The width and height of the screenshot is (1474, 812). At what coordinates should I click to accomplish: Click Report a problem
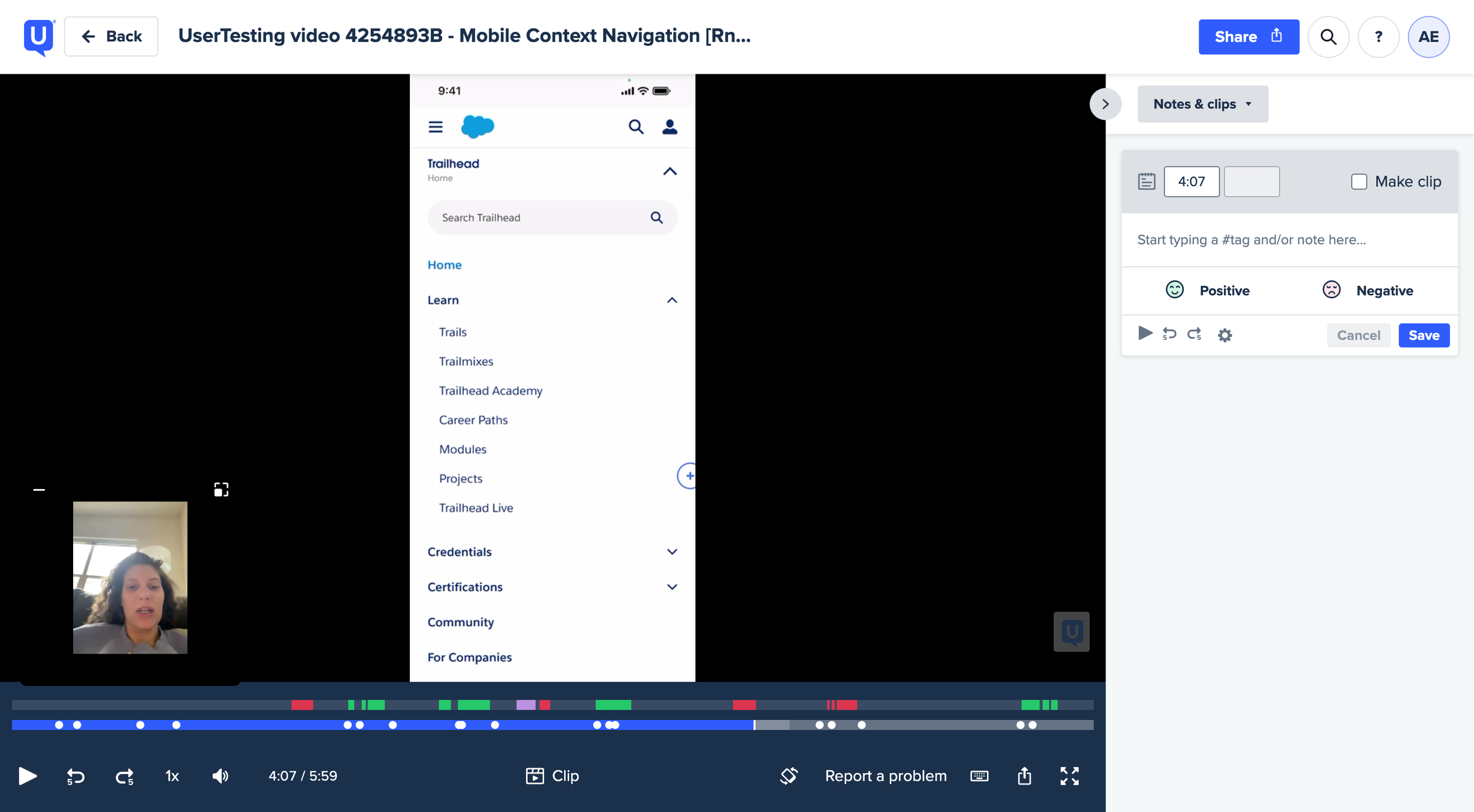click(x=886, y=776)
